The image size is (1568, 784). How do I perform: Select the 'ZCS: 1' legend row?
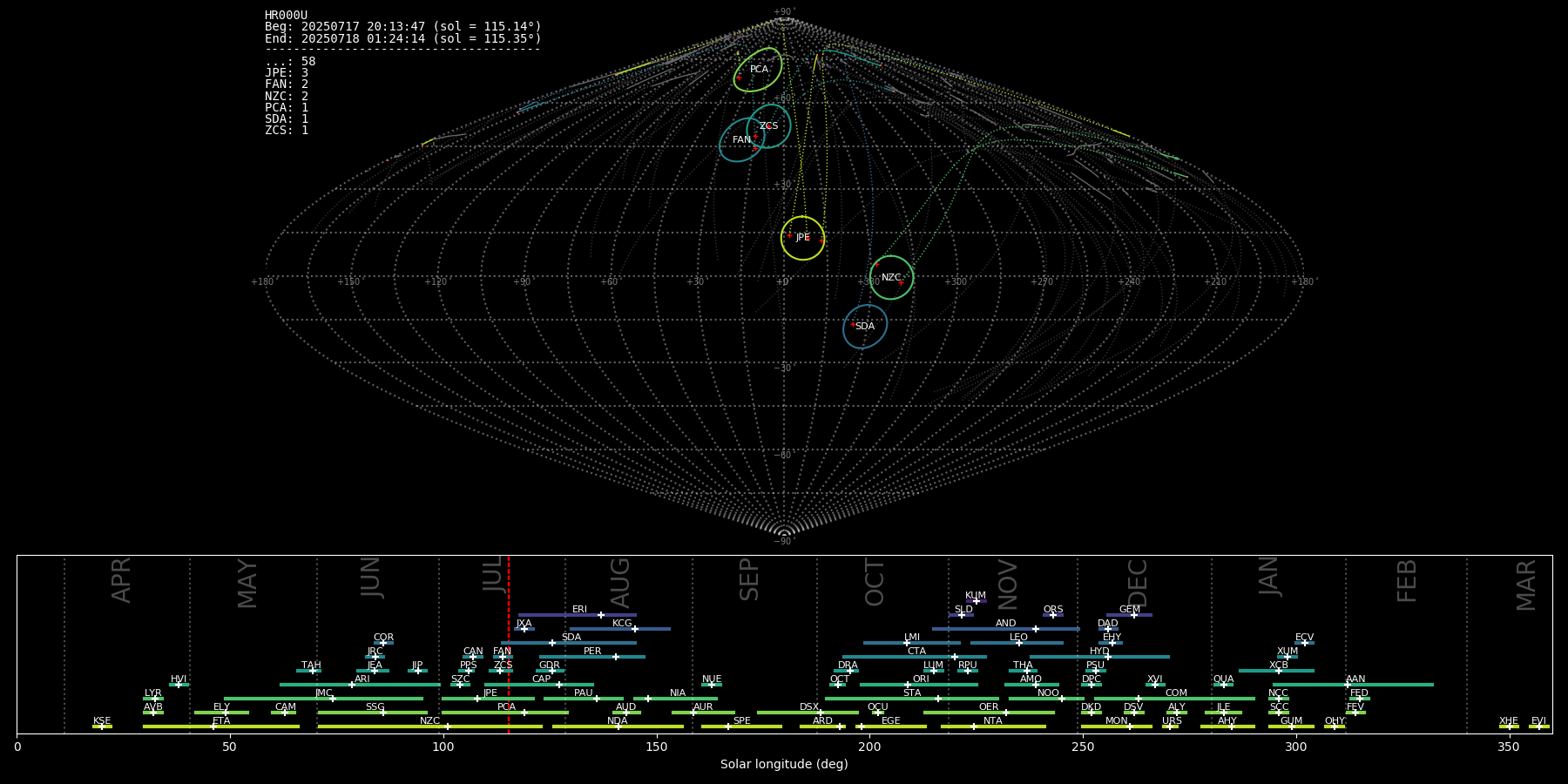pos(287,130)
